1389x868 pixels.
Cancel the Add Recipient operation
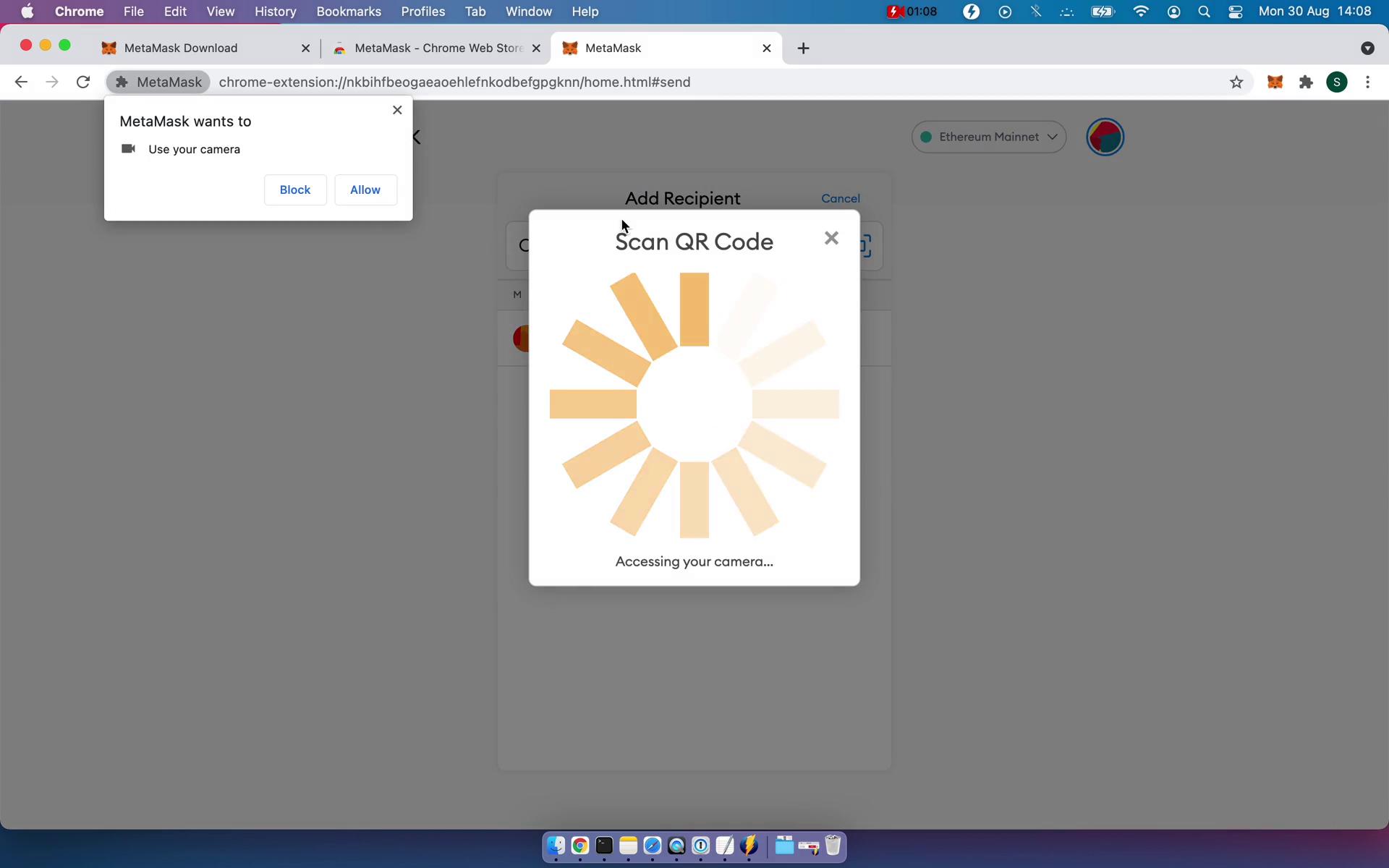coord(840,198)
